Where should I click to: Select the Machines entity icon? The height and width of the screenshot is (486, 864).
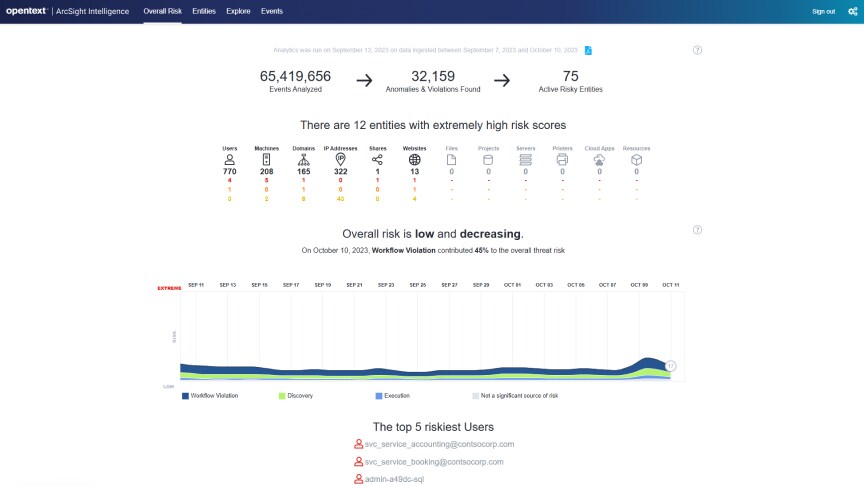click(x=267, y=160)
